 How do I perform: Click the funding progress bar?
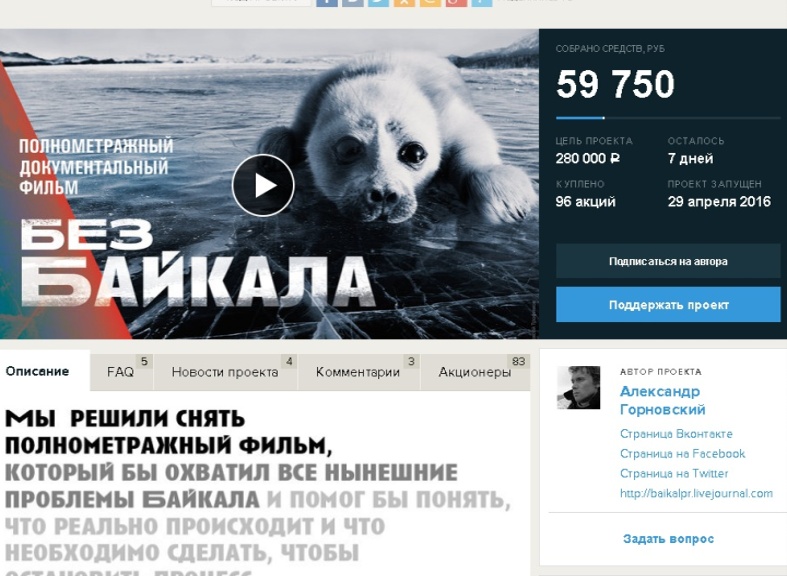click(668, 118)
